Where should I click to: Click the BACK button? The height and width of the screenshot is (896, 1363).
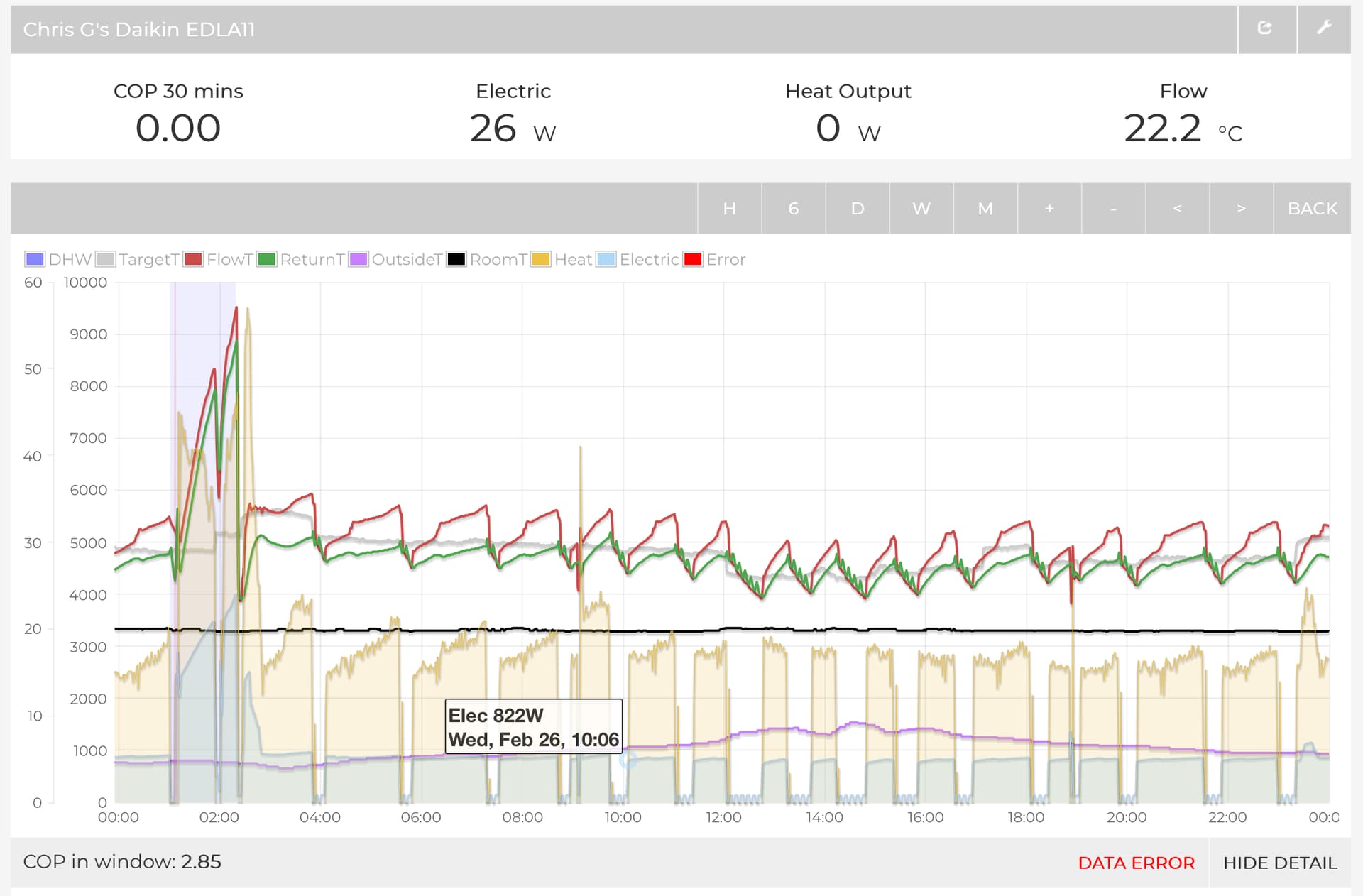click(1312, 208)
